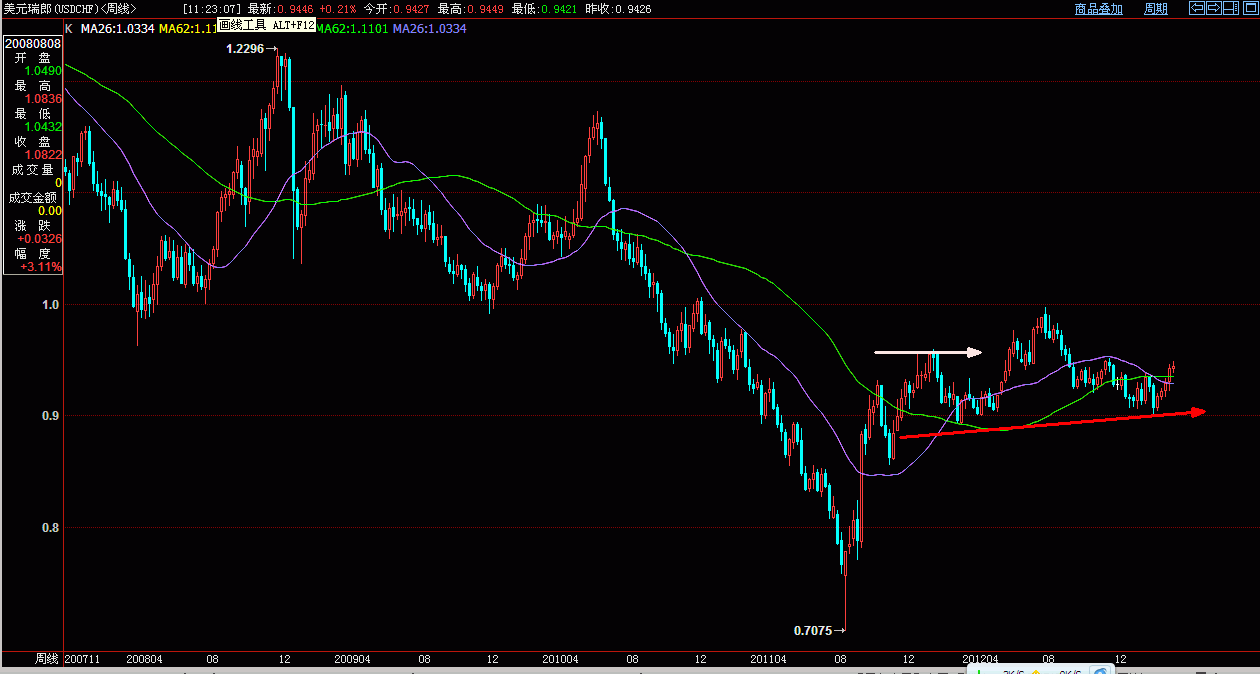
Task: Click the 周线 label on time axis
Action: point(47,660)
